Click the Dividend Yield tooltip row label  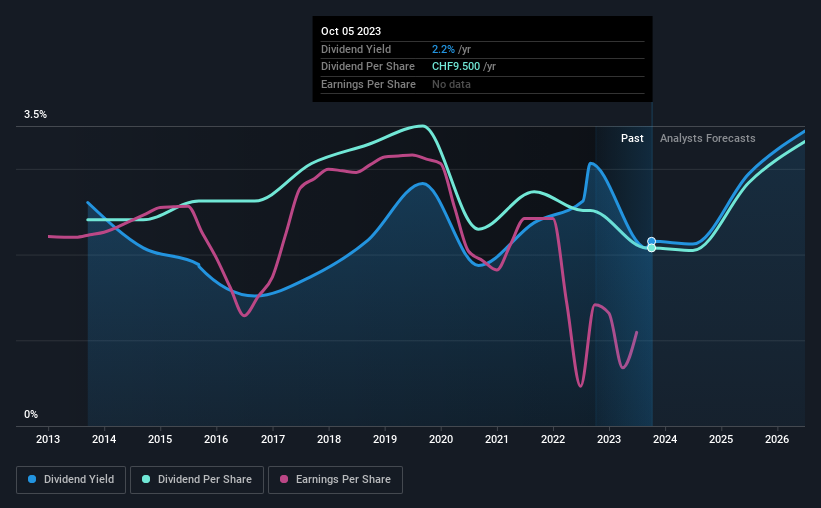(356, 49)
